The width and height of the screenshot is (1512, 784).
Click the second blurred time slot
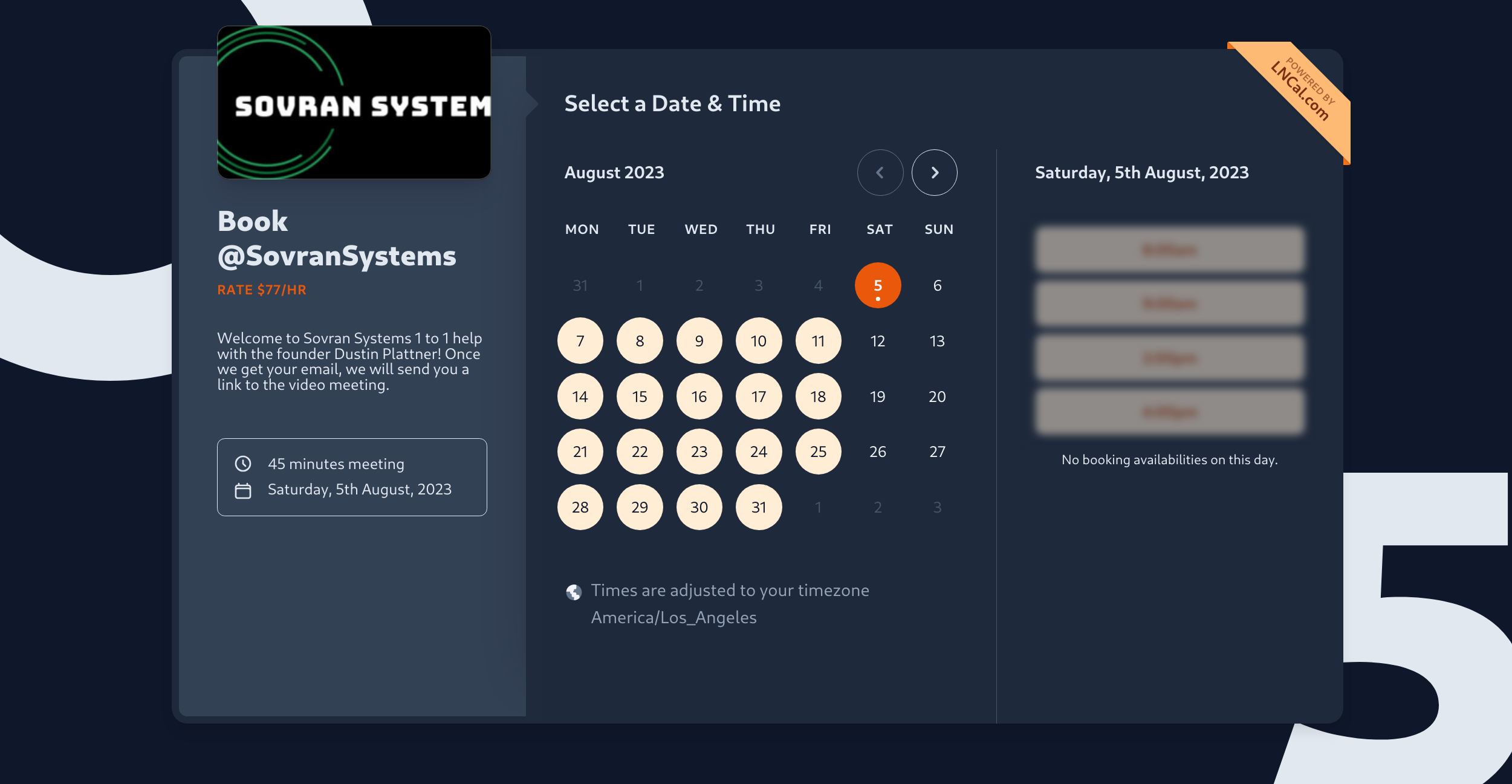tap(1170, 303)
